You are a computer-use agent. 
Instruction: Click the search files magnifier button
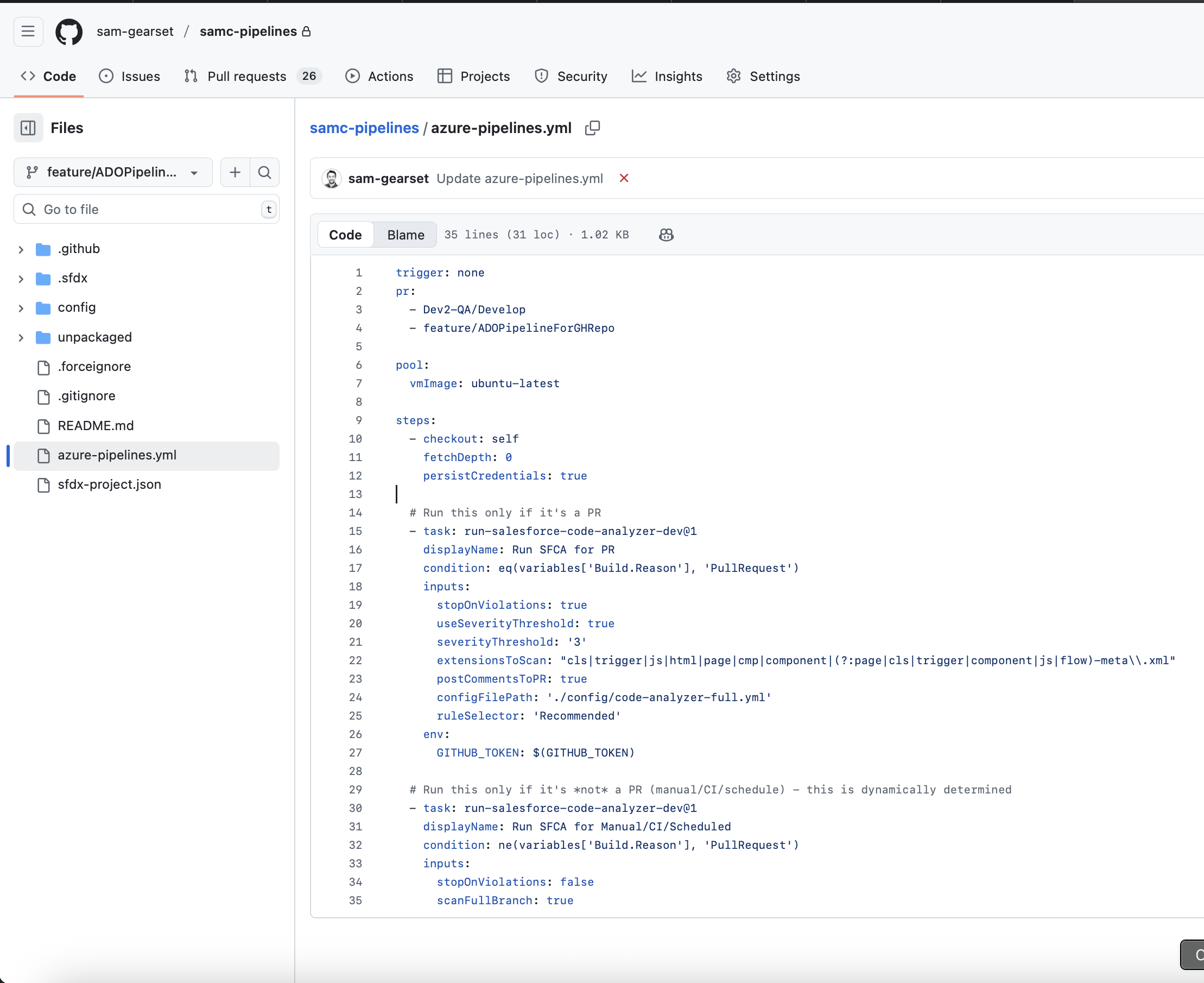click(264, 172)
